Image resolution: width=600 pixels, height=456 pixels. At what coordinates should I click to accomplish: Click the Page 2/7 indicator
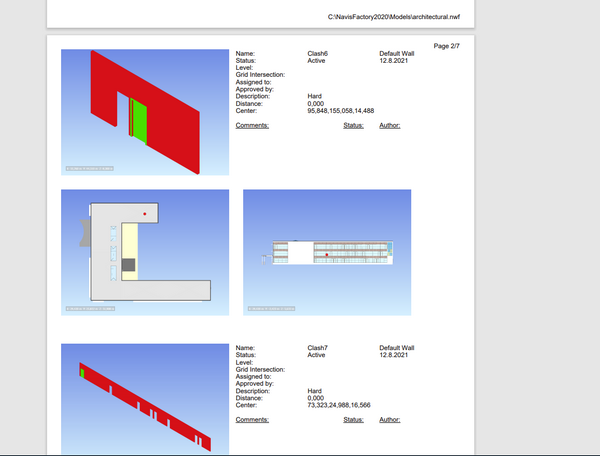pos(447,46)
